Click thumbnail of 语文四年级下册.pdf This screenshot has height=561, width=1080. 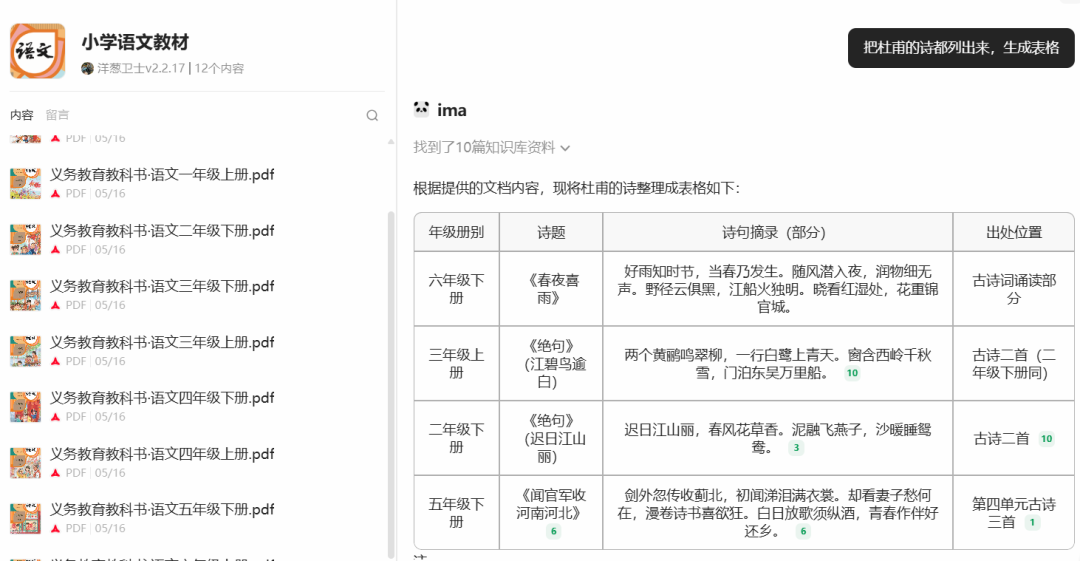point(25,407)
